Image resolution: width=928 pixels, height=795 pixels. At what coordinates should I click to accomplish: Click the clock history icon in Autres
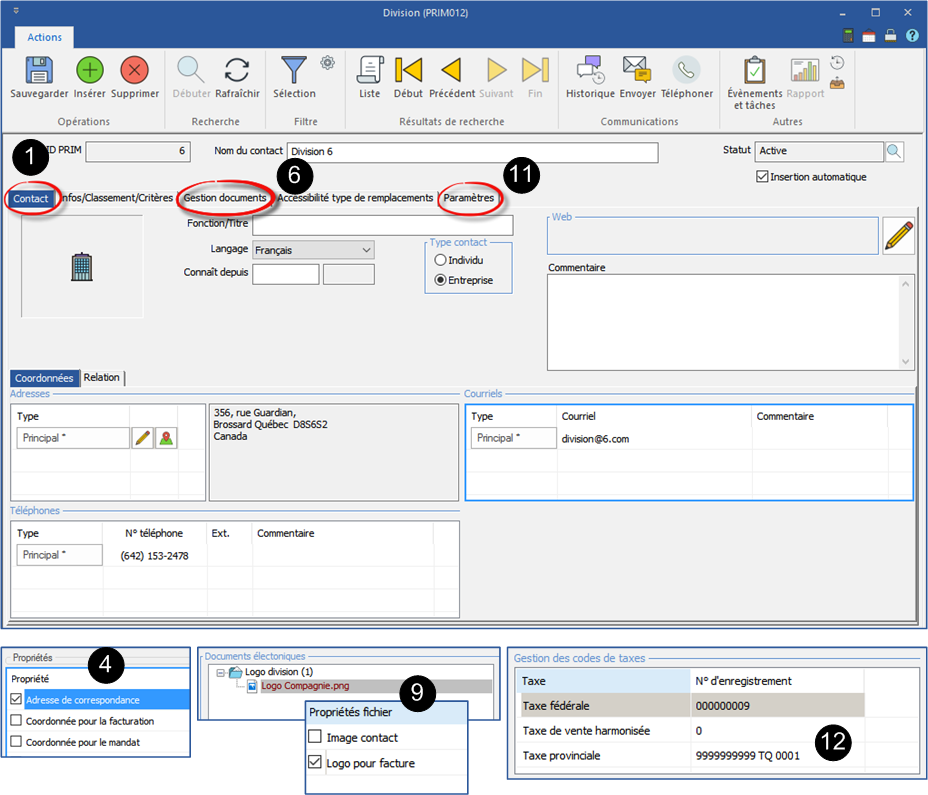click(x=837, y=63)
